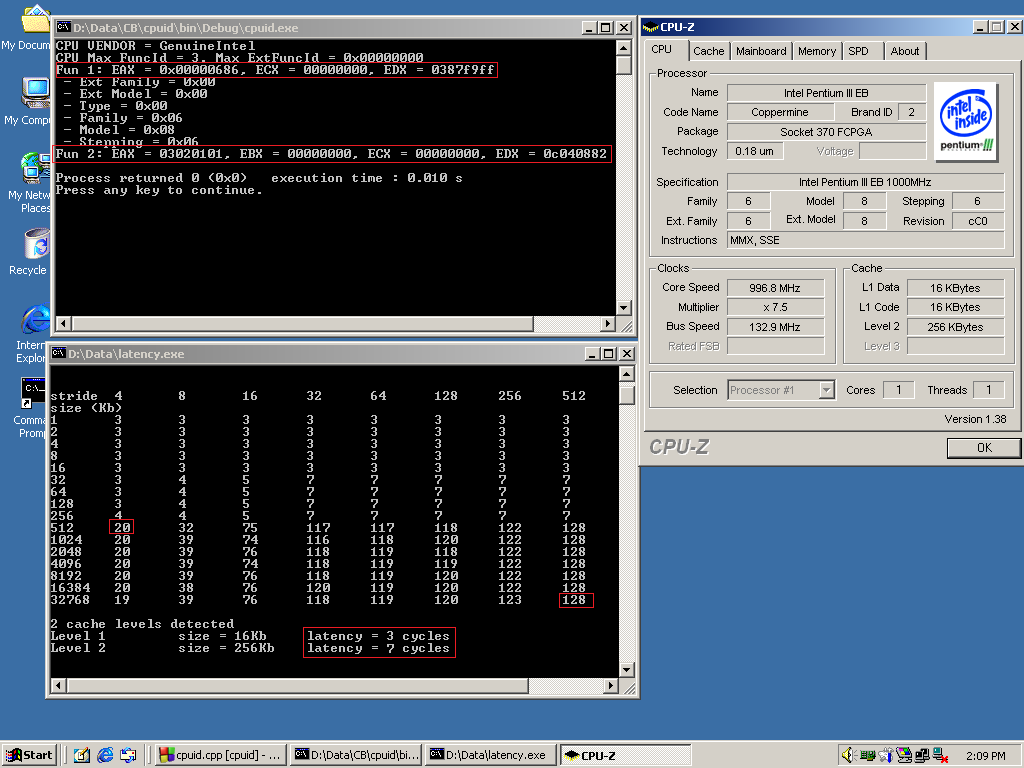Open the Memory tab in CPU-Z
This screenshot has height=768, width=1024.
tap(816, 51)
